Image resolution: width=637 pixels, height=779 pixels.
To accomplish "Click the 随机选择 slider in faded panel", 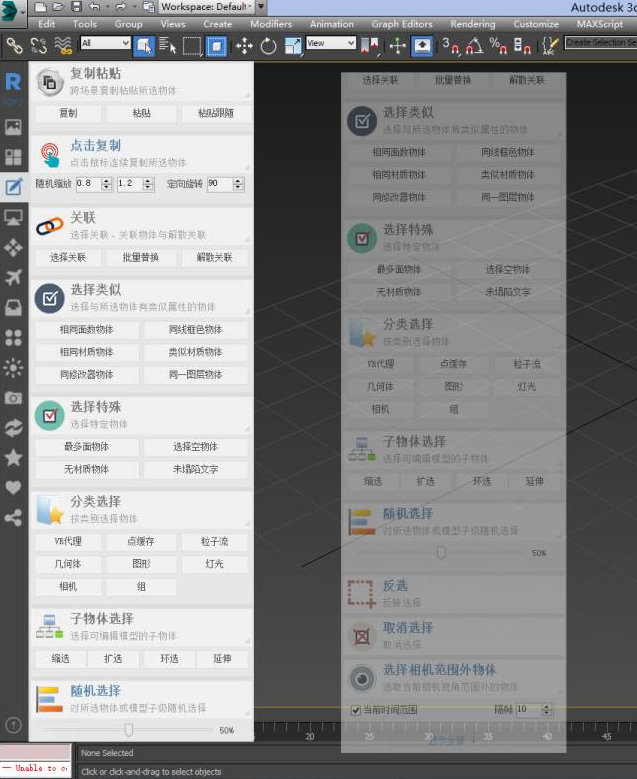I will pos(441,552).
